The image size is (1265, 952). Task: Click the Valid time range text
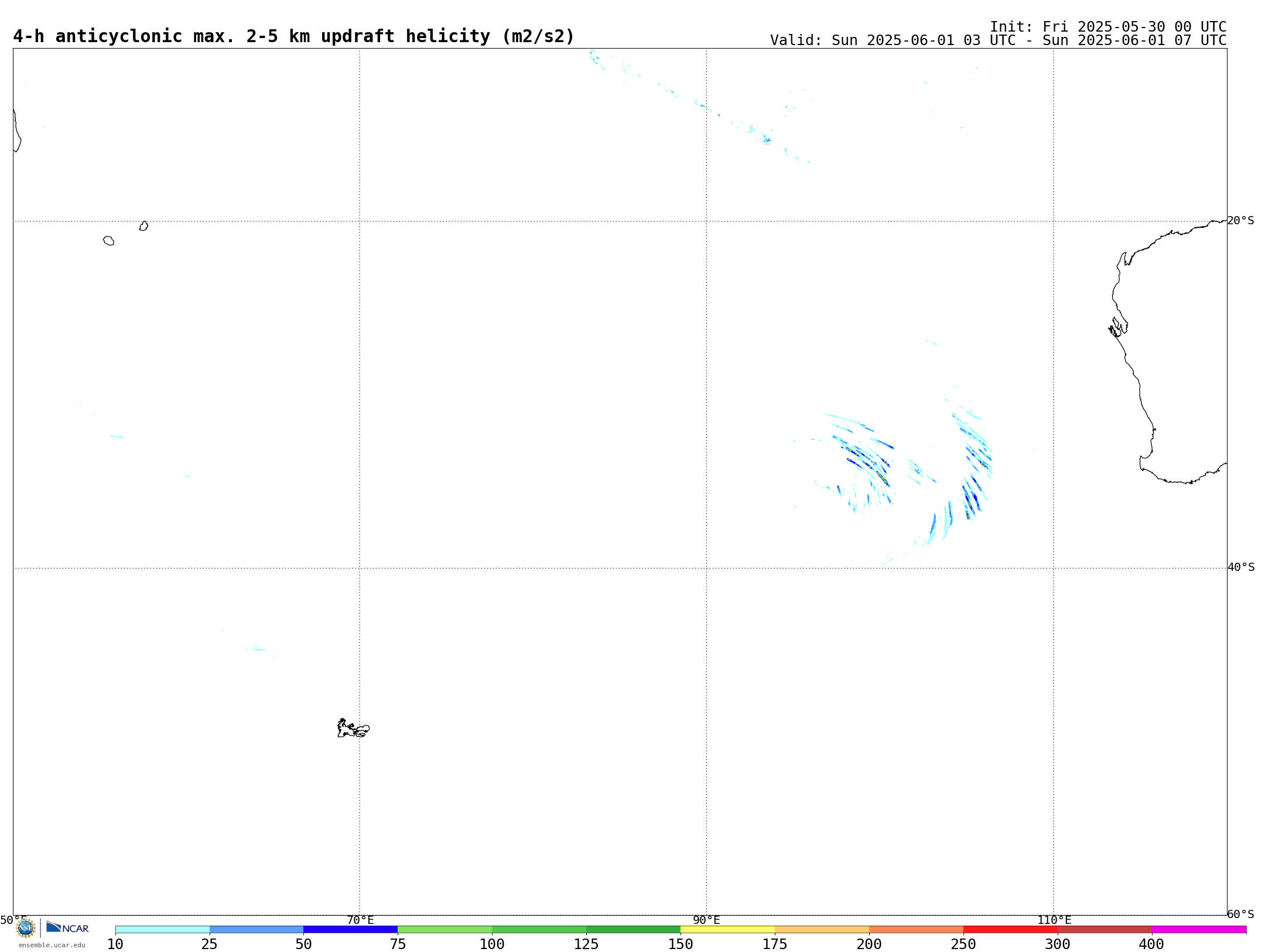tap(998, 40)
